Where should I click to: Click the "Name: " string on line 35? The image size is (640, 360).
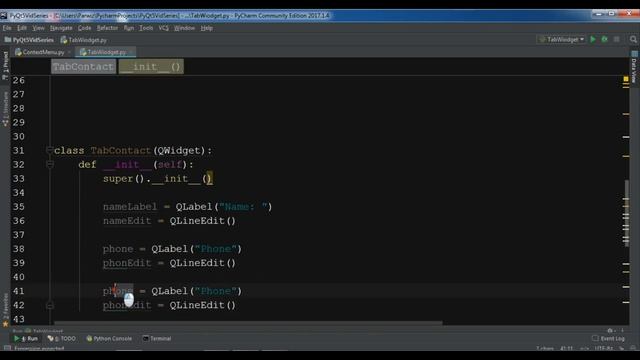point(243,207)
